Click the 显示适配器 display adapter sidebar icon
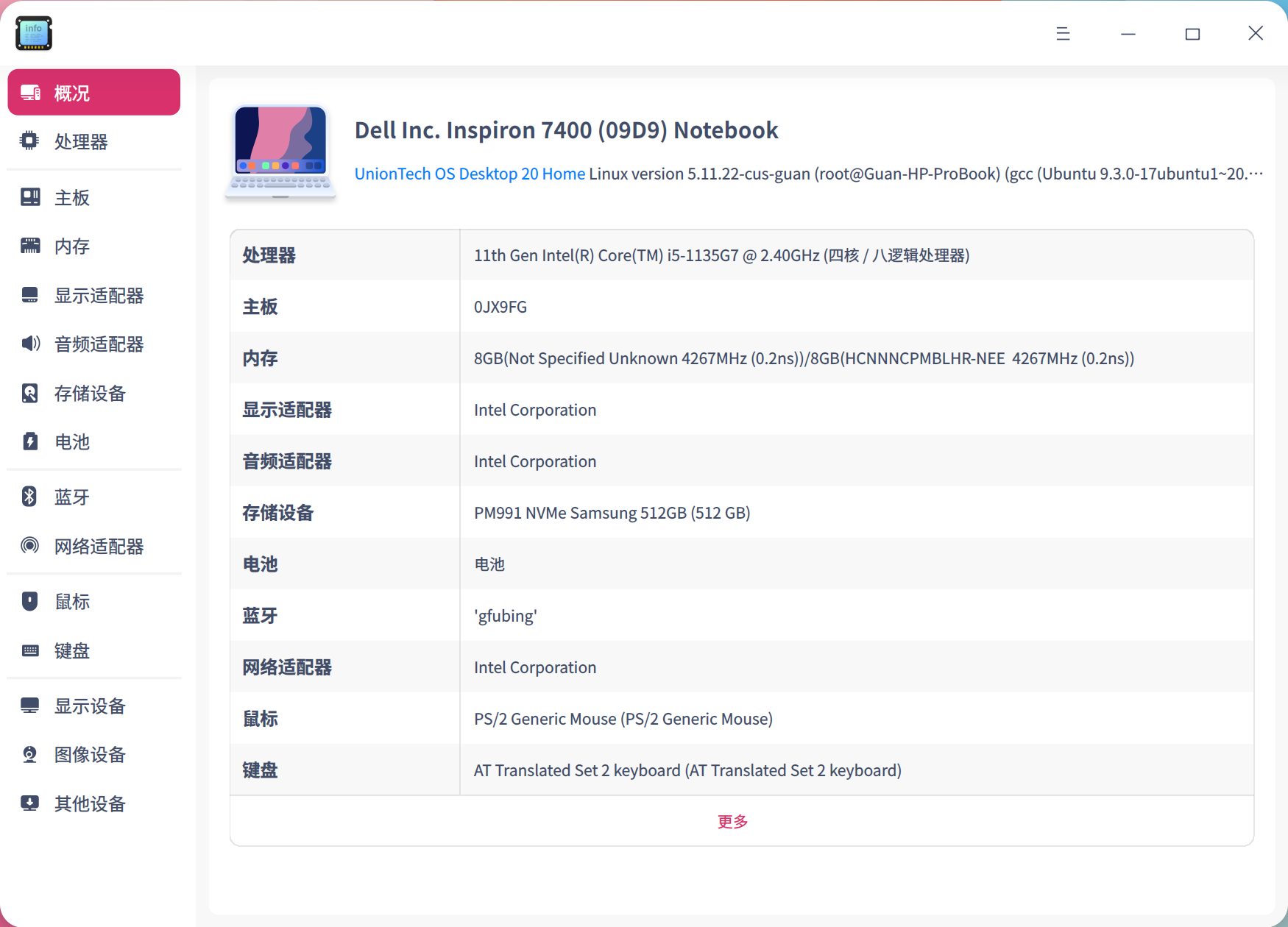Image resolution: width=1288 pixels, height=927 pixels. (x=30, y=295)
